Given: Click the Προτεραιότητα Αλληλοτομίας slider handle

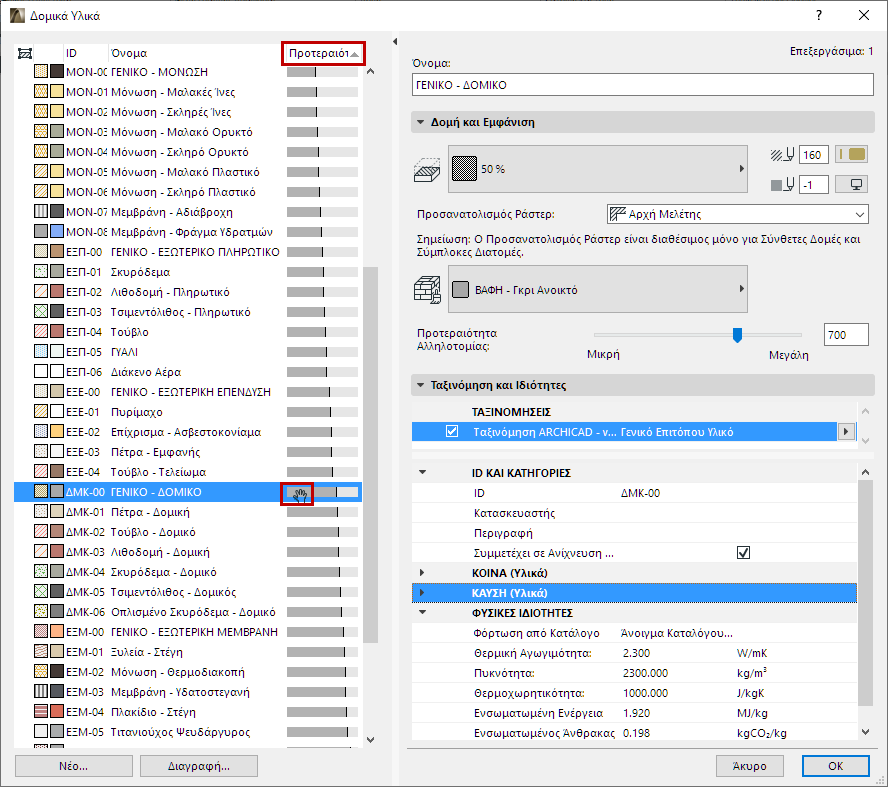Looking at the screenshot, I should point(737,335).
